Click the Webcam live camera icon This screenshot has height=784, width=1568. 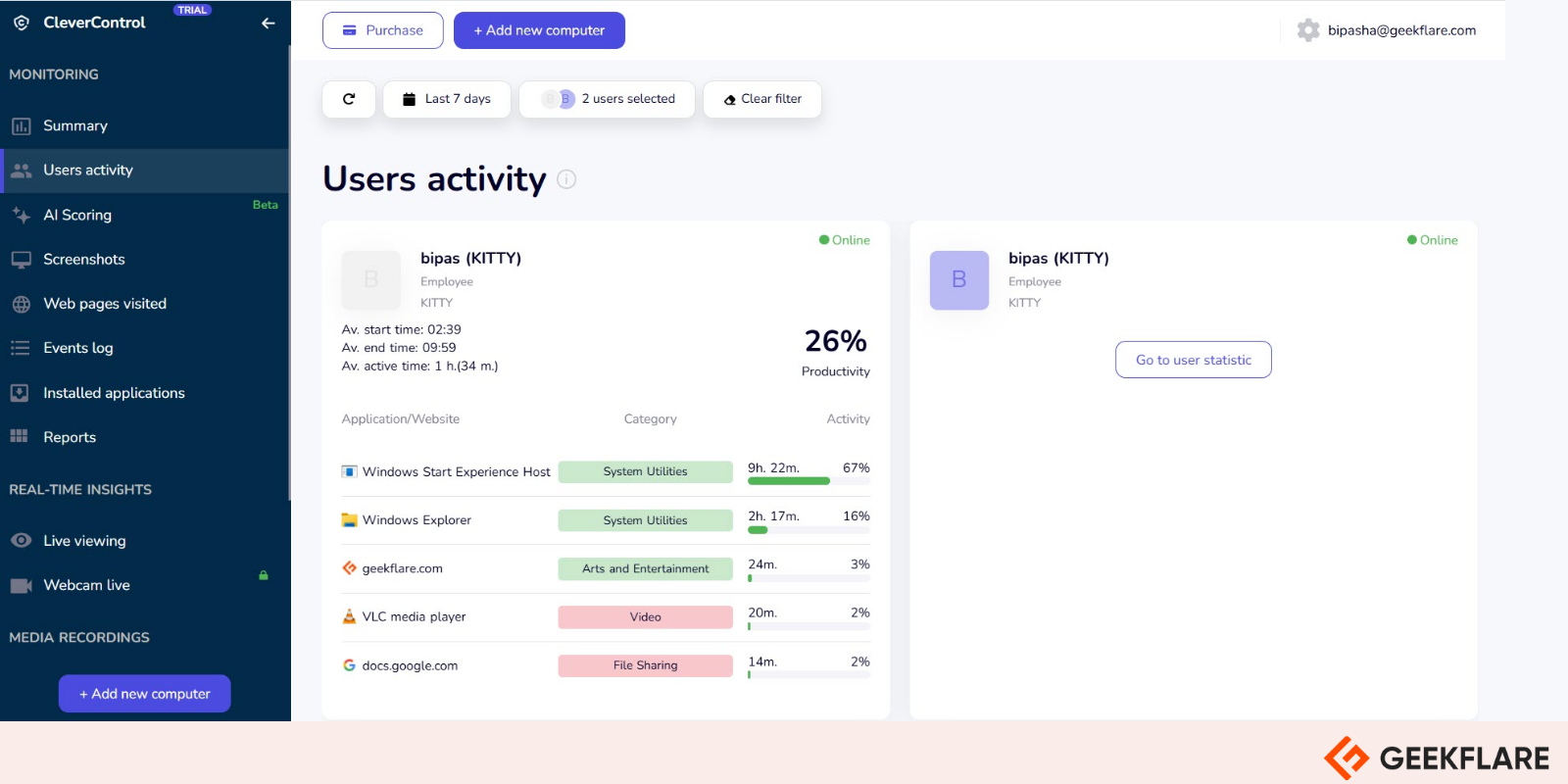coord(21,585)
